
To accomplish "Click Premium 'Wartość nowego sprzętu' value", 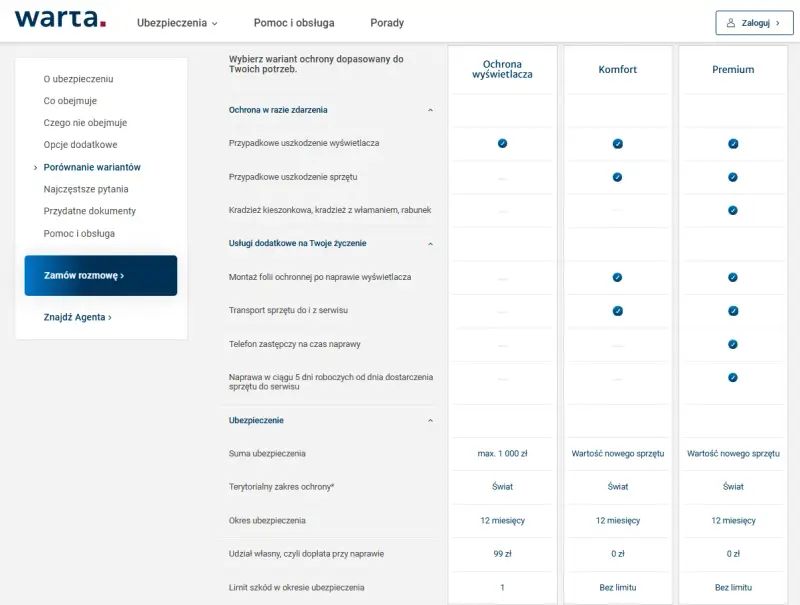I will point(733,453).
